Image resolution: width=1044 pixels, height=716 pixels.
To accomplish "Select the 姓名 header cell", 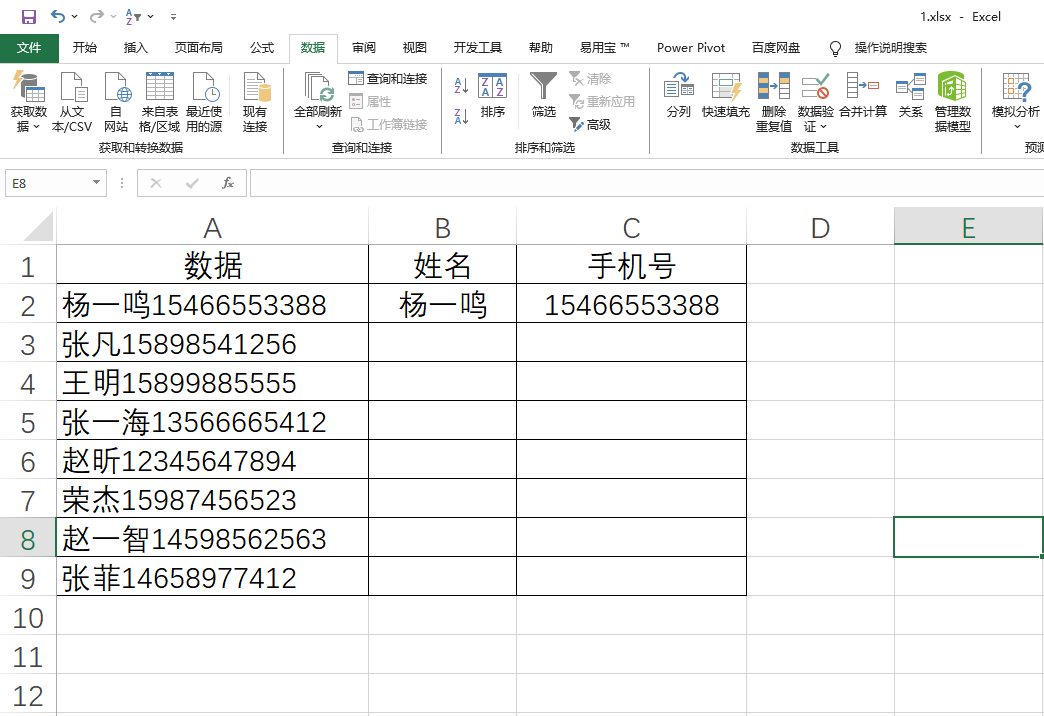I will (x=442, y=265).
